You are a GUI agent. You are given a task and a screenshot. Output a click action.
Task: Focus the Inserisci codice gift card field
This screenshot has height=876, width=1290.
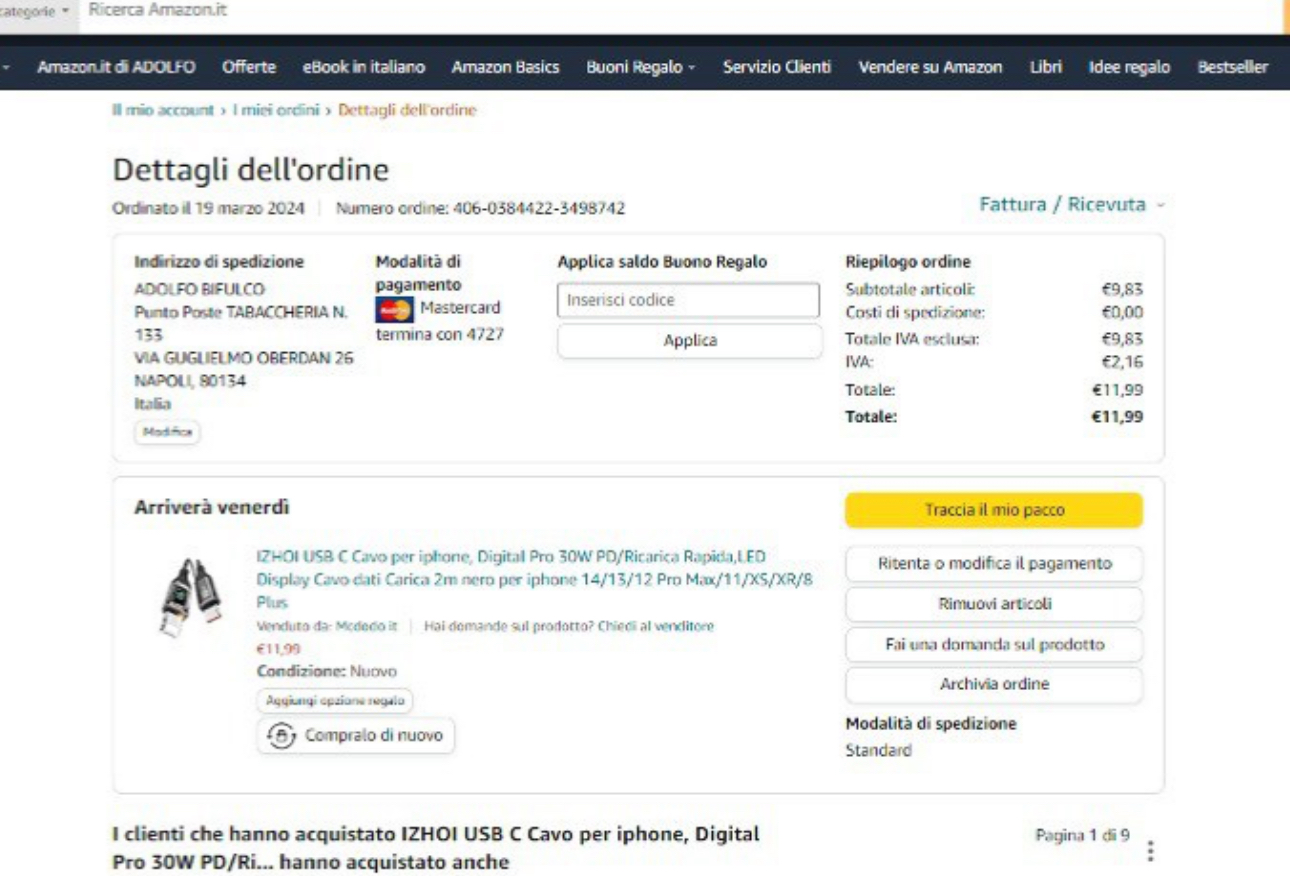(688, 300)
